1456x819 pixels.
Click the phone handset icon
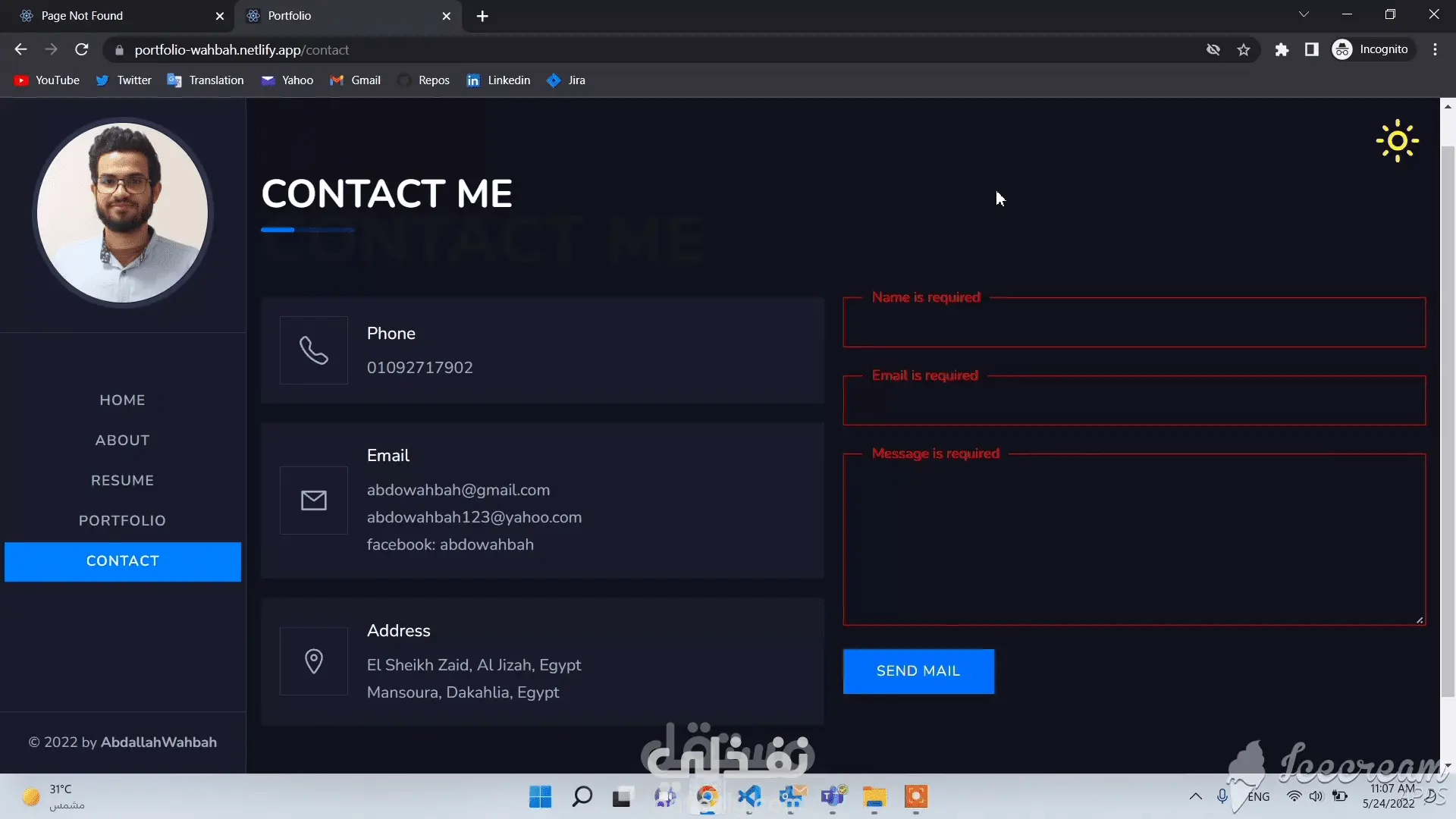tap(313, 350)
